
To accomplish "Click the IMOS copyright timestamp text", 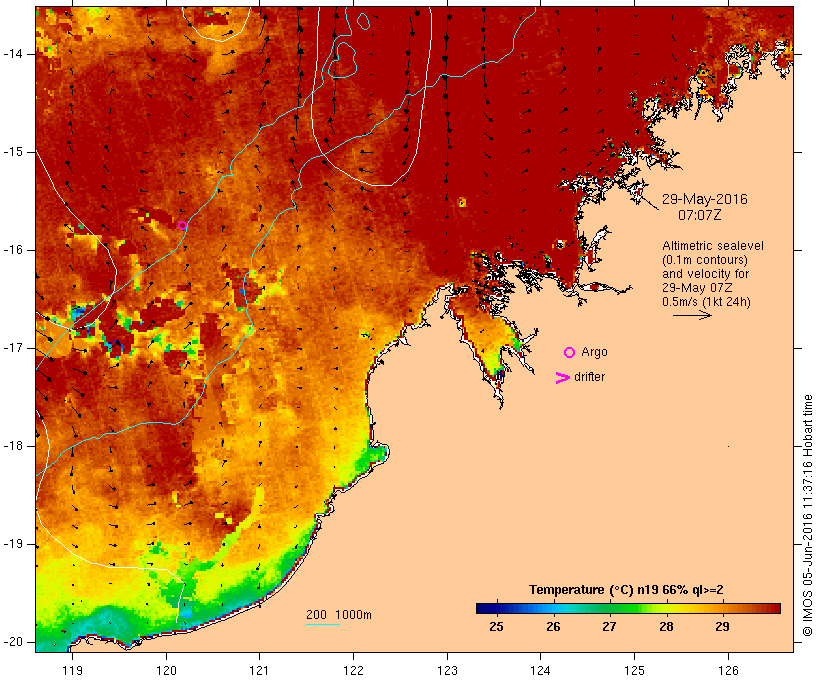I will [807, 516].
